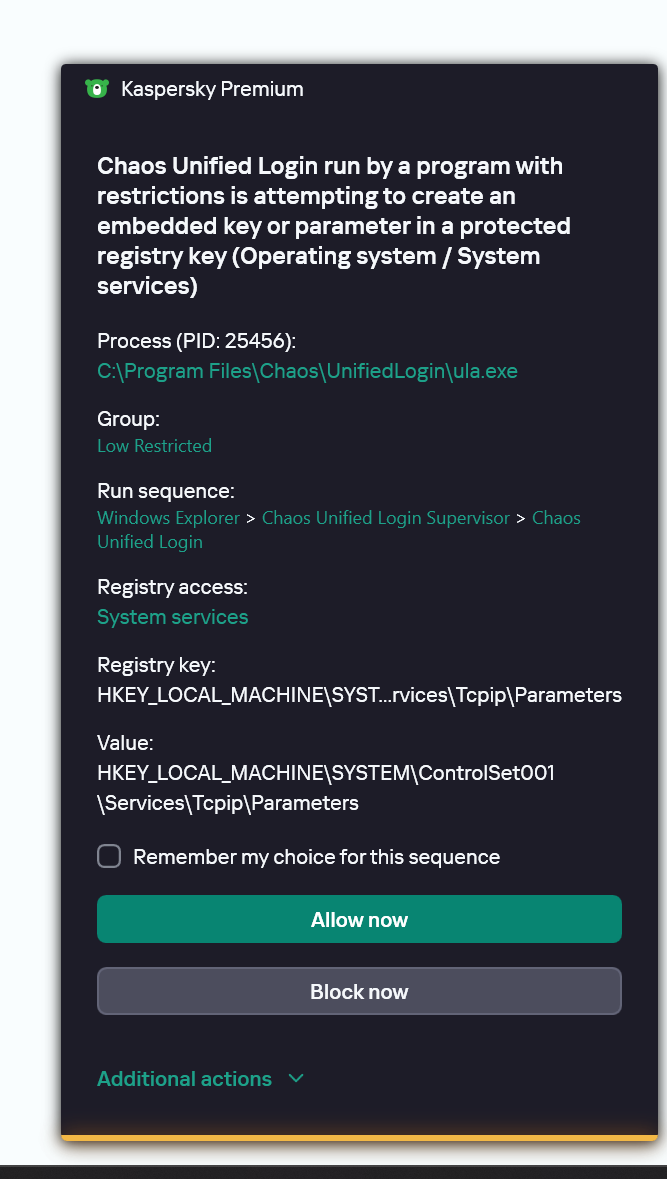Open Windows Explorer in the run sequence
Viewport: 667px width, 1179px height.
(x=168, y=518)
